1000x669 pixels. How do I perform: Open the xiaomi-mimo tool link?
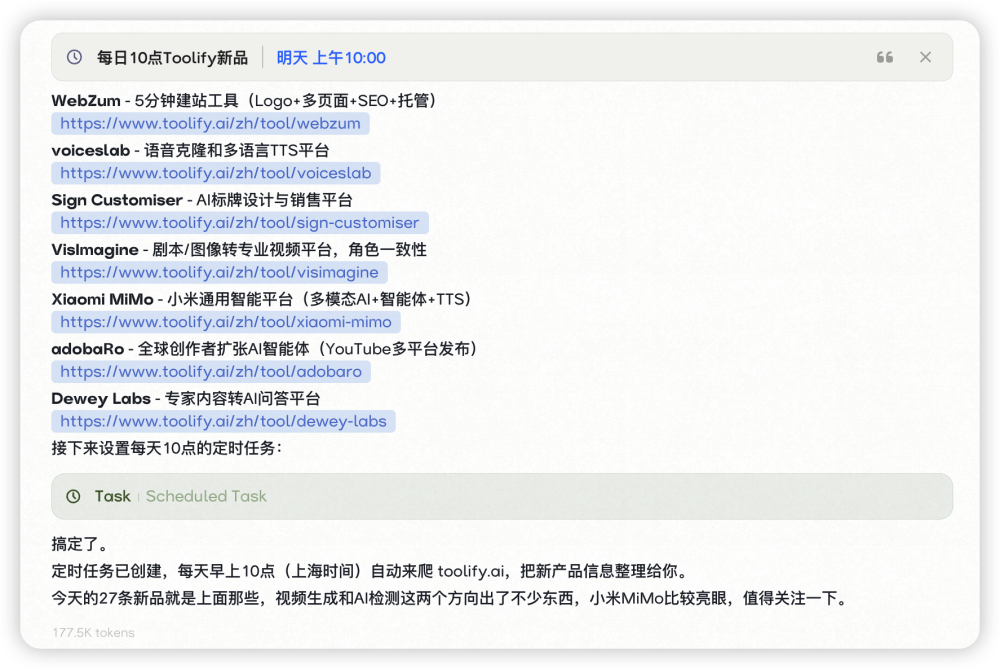(226, 322)
